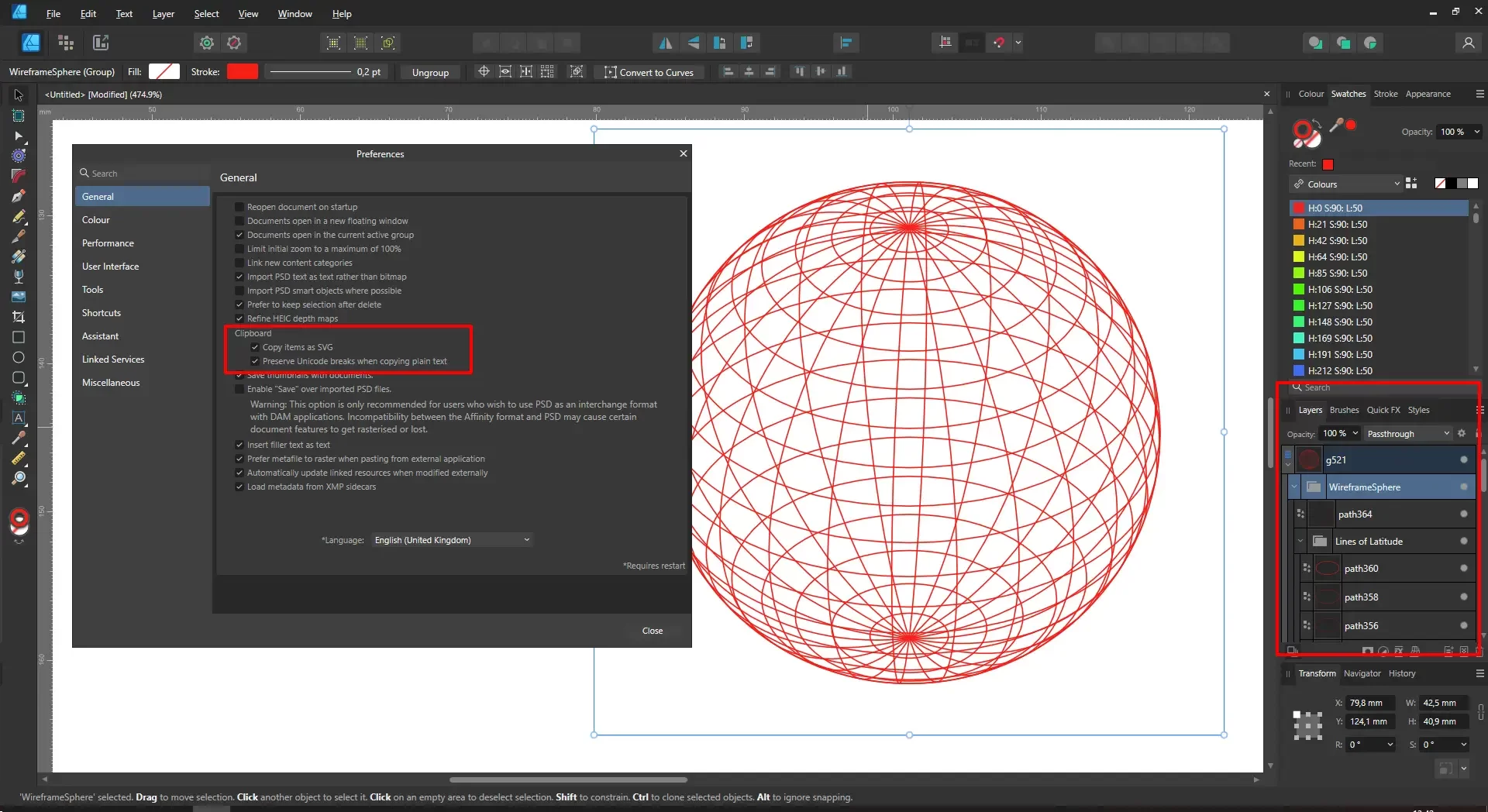Image resolution: width=1488 pixels, height=812 pixels.
Task: Switch to the Pixel Persona icon
Action: click(66, 43)
